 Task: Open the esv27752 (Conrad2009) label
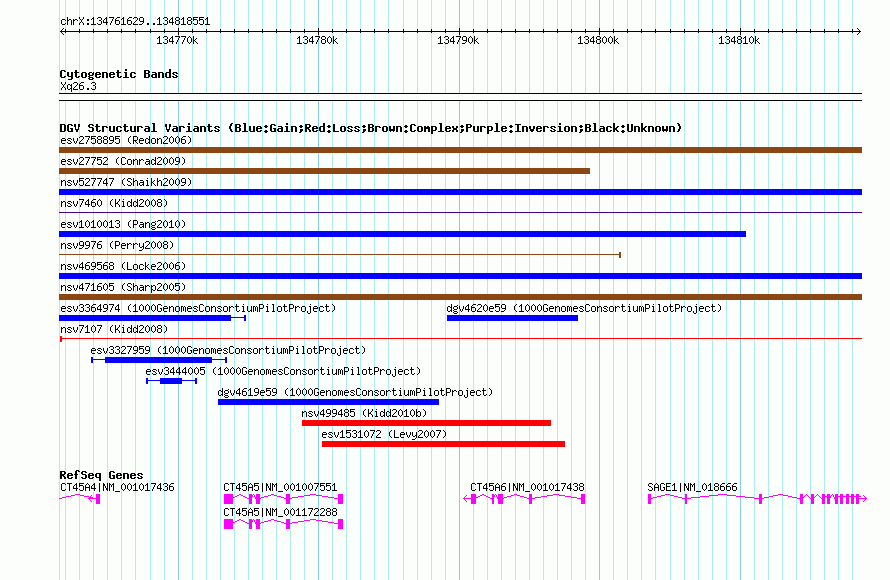pyautogui.click(x=123, y=161)
